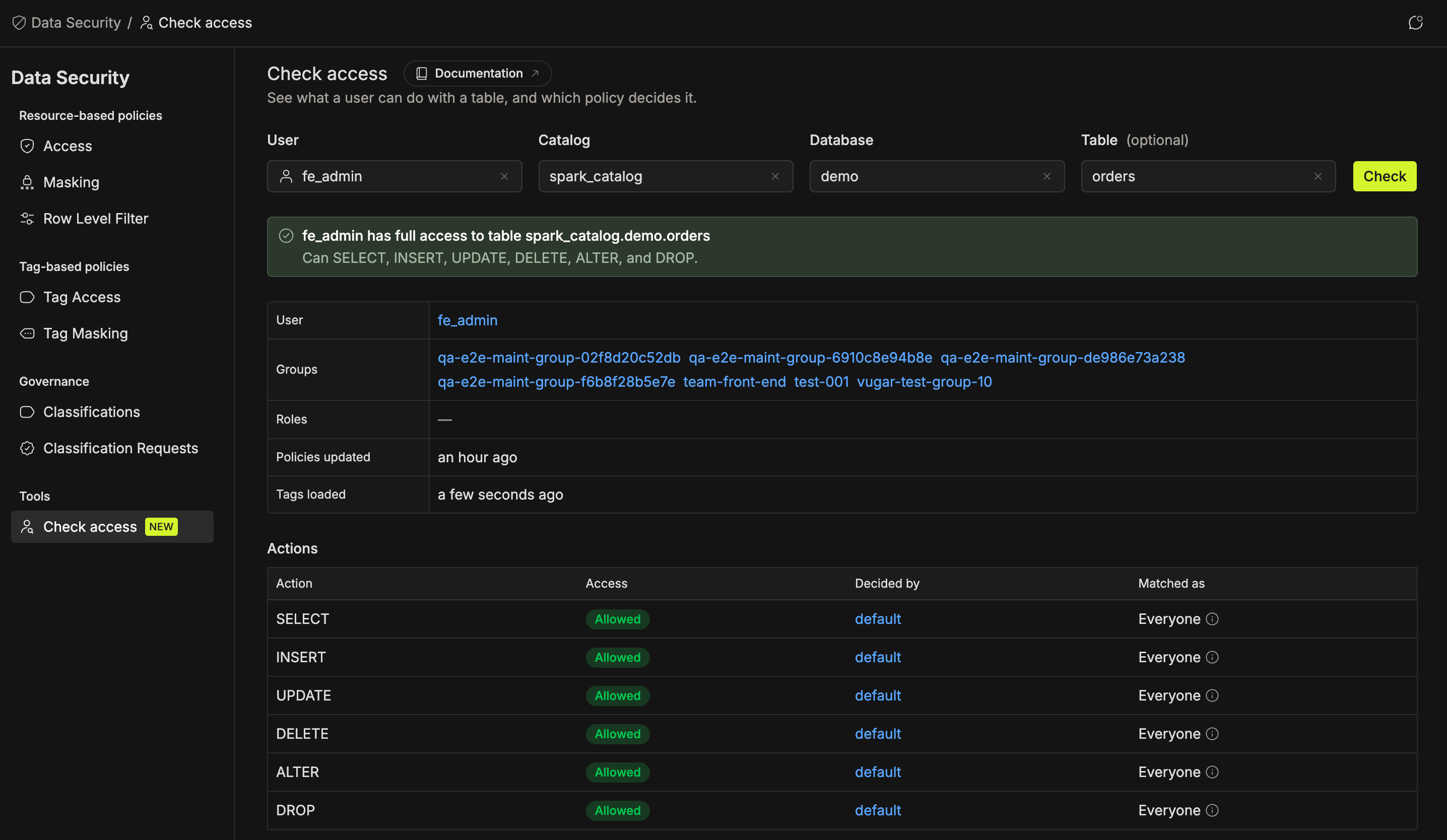1447x840 pixels.
Task: Click info icon beside Everyone in DELETE row
Action: (x=1212, y=734)
